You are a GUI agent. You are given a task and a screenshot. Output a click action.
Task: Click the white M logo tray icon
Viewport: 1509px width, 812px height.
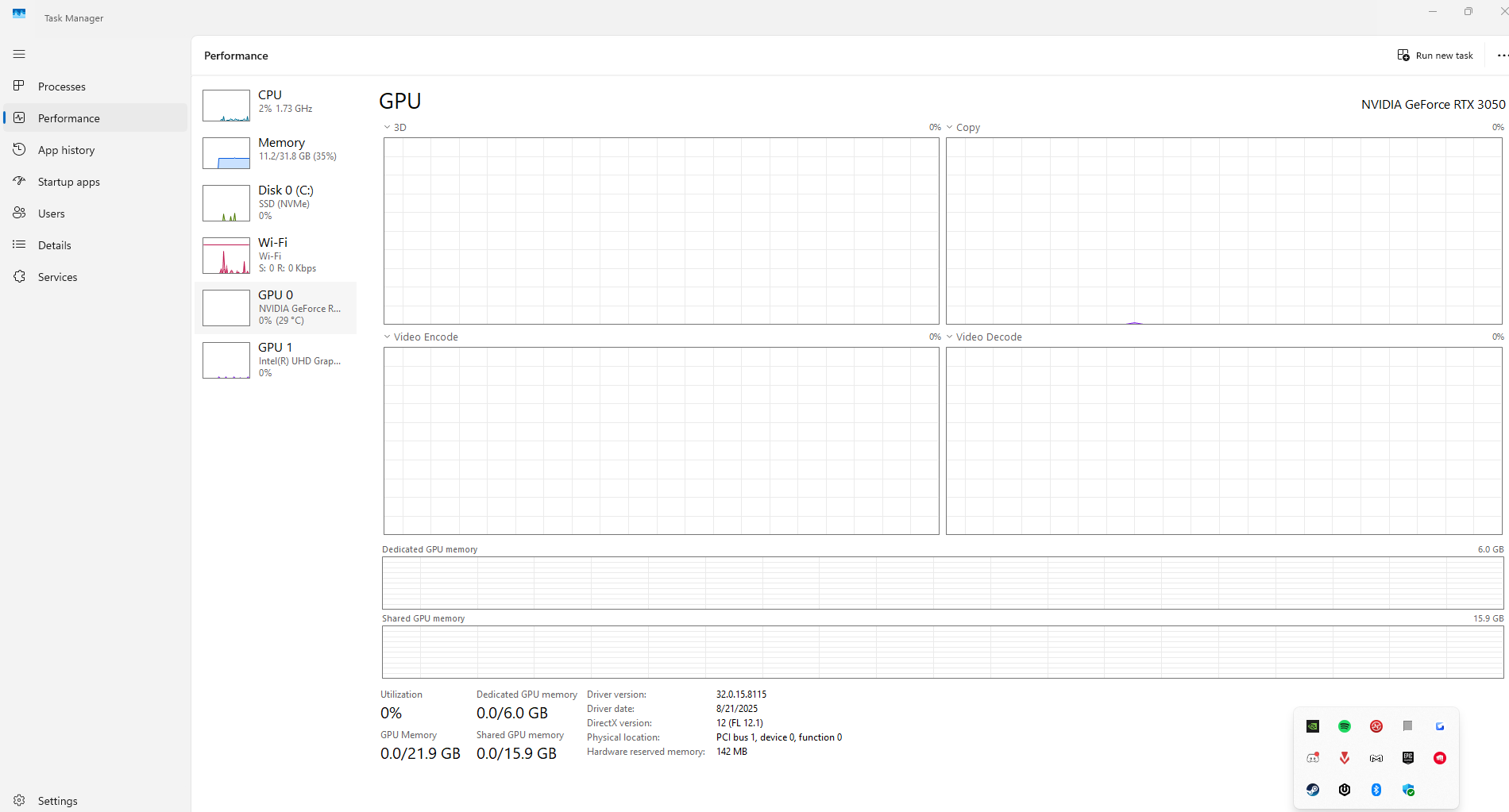[x=1376, y=758]
